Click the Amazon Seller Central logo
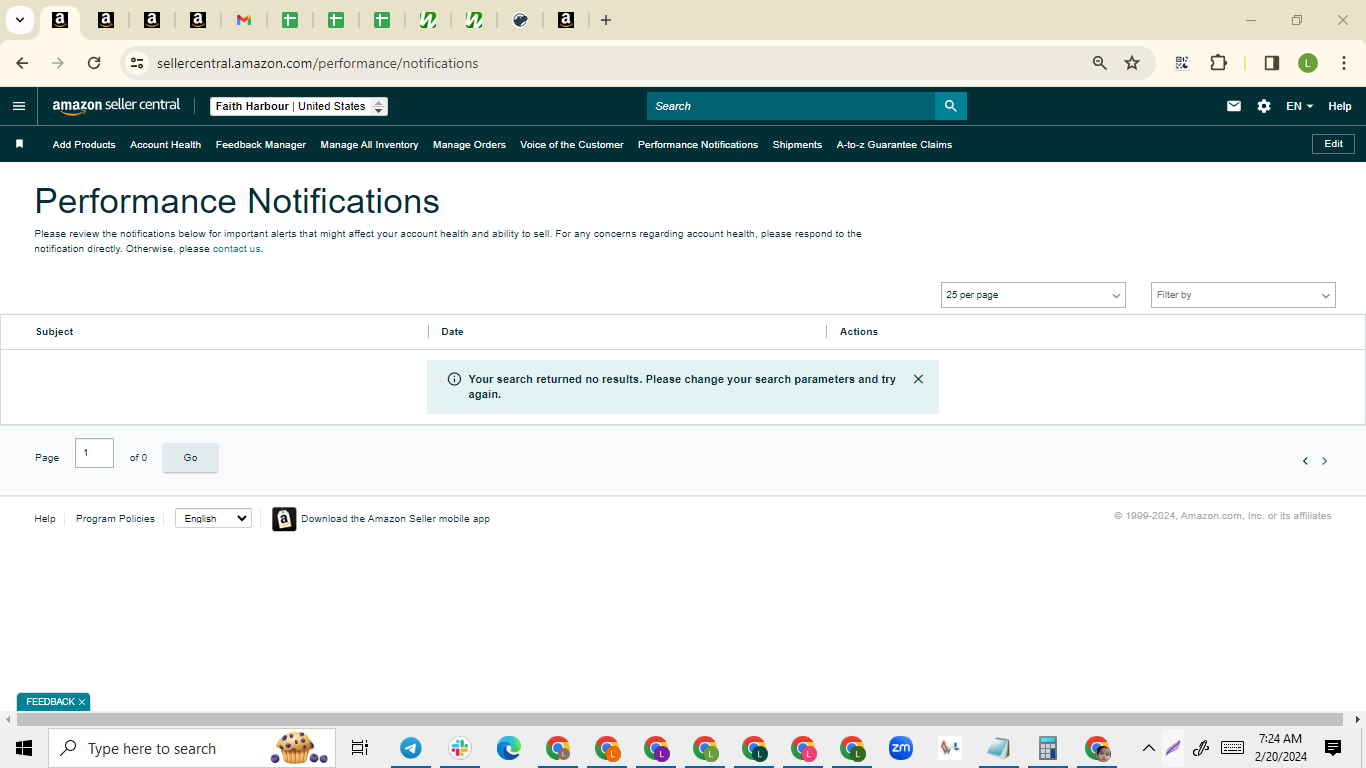Image resolution: width=1366 pixels, height=768 pixels. (x=116, y=106)
